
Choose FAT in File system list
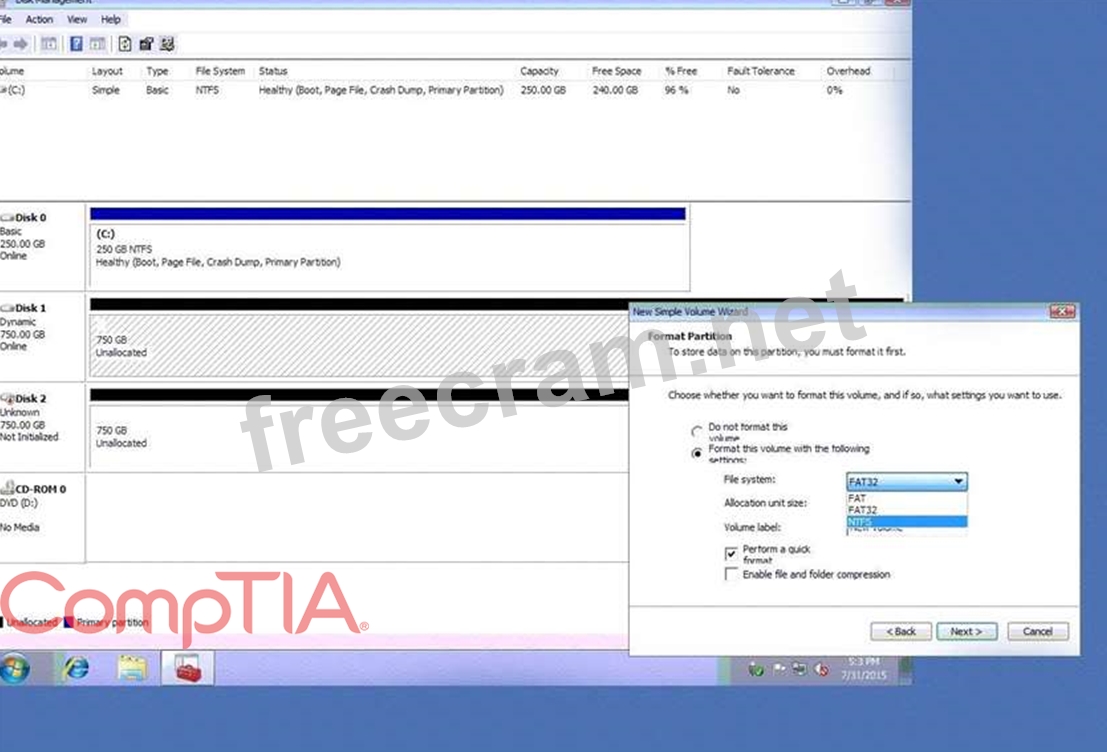[906, 498]
